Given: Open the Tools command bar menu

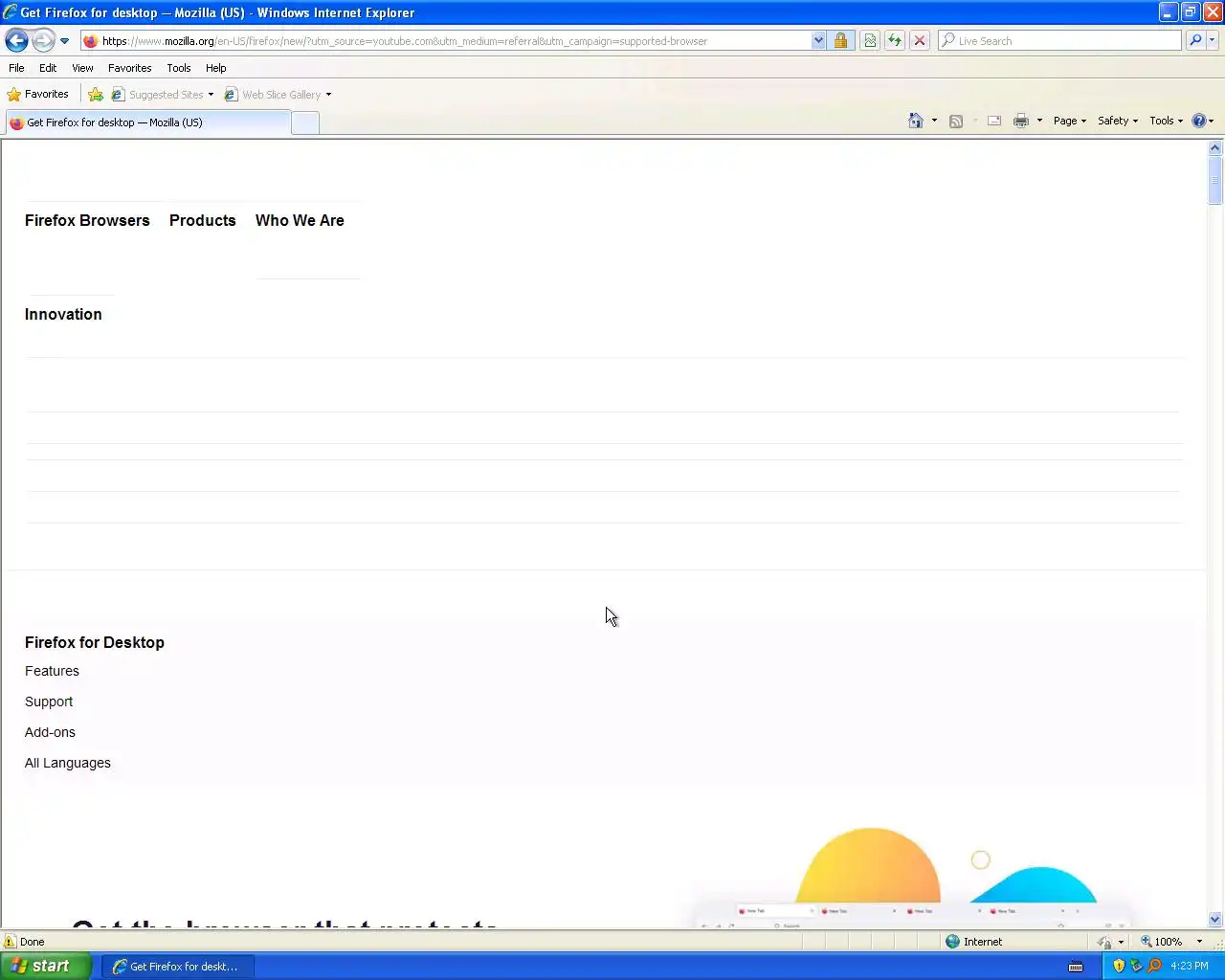Looking at the screenshot, I should (x=1166, y=121).
